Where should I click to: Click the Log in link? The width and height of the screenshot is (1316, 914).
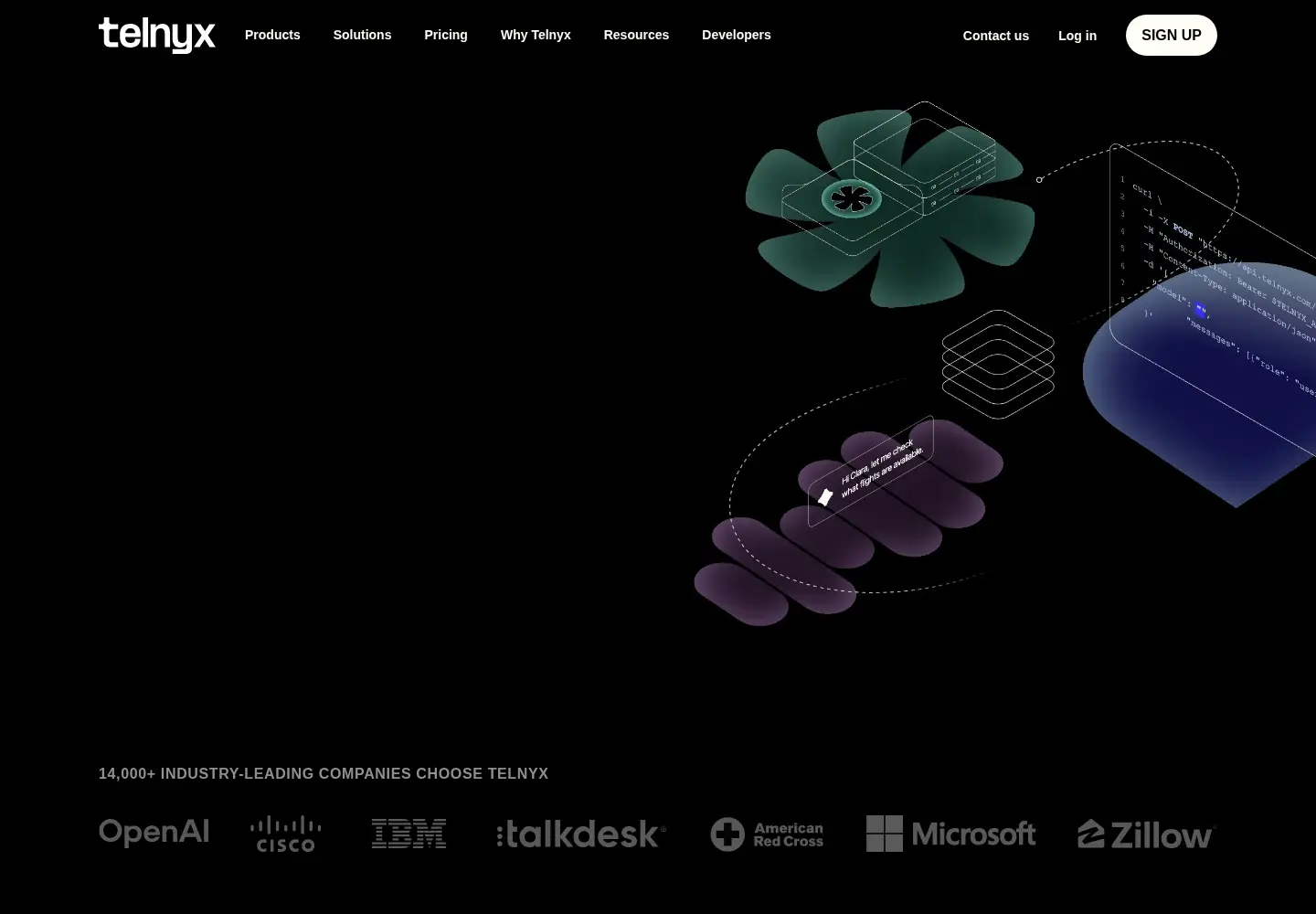pos(1077,36)
